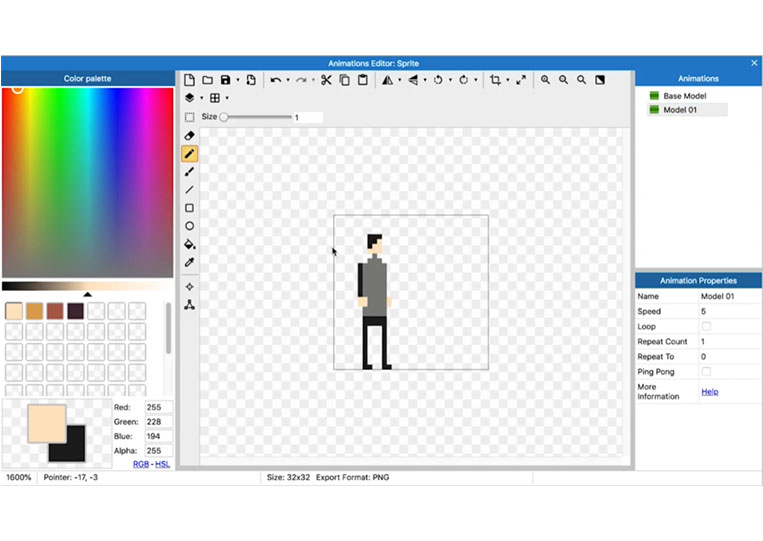763x541 pixels.
Task: Select the Brush tool
Action: (x=190, y=172)
